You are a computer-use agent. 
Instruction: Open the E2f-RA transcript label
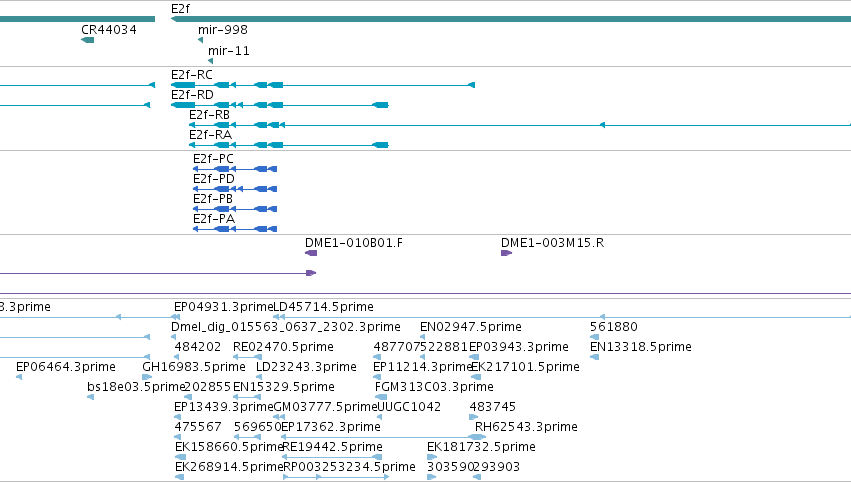(x=210, y=135)
